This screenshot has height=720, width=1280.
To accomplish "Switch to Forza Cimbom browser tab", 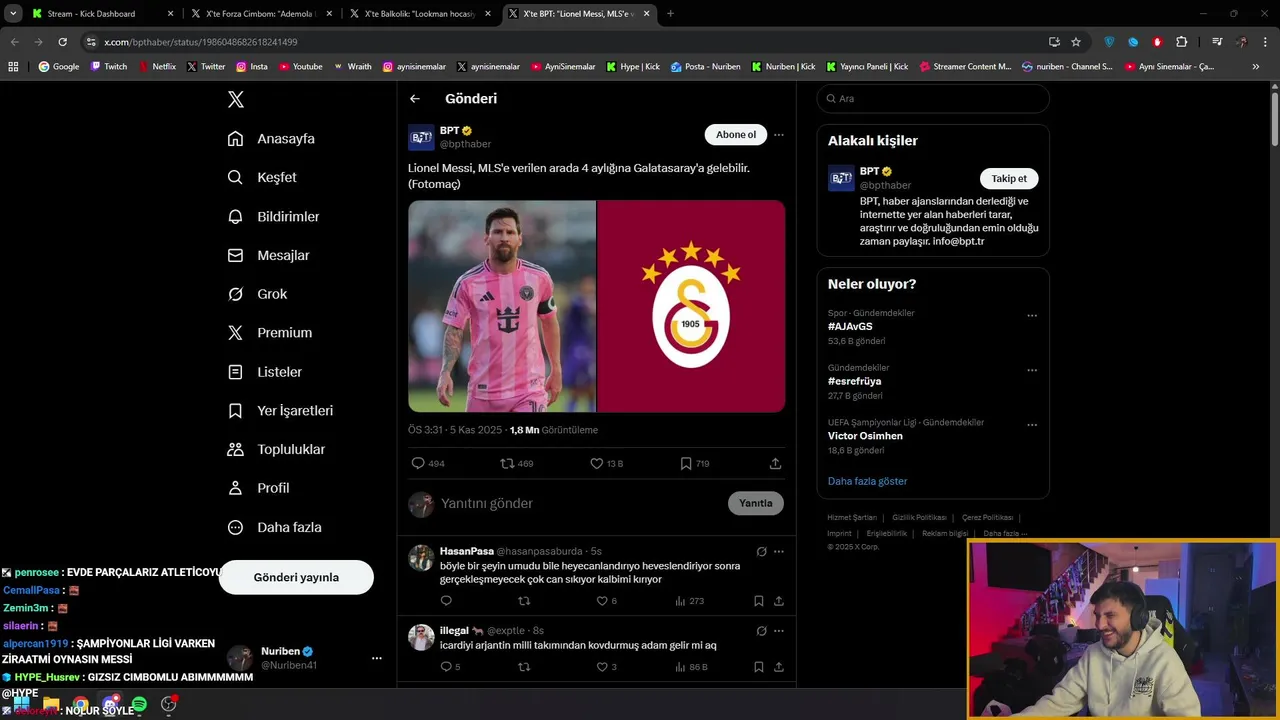I will point(260,14).
